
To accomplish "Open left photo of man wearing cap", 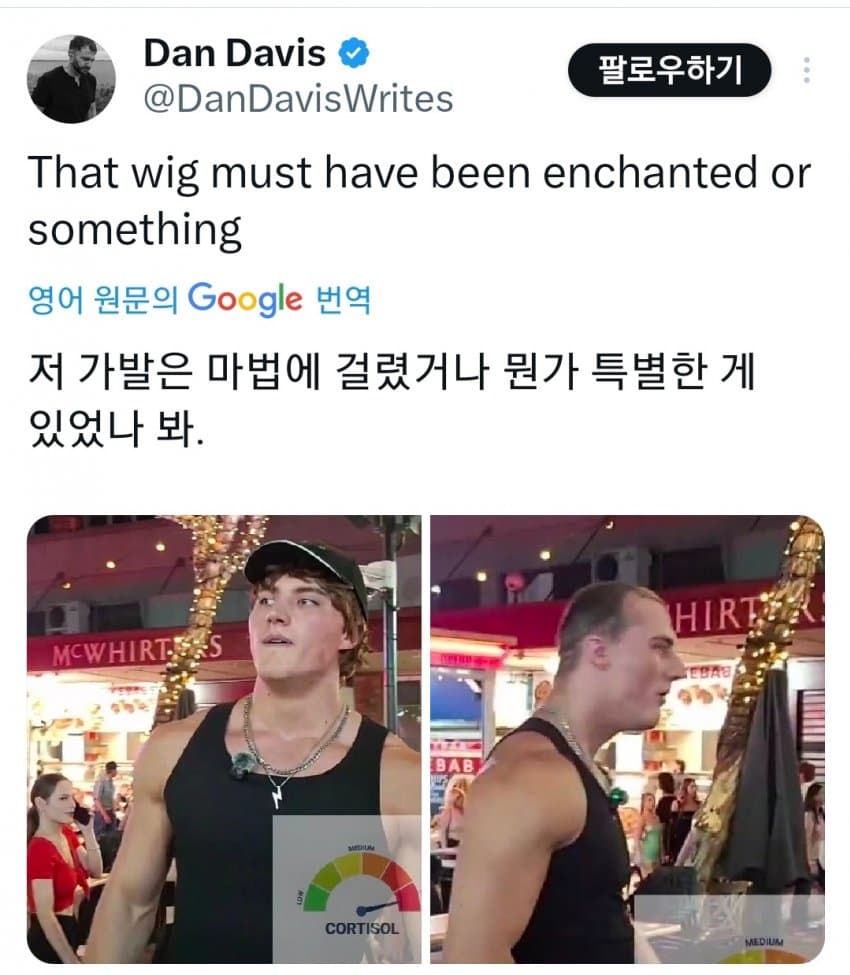I will tap(224, 739).
